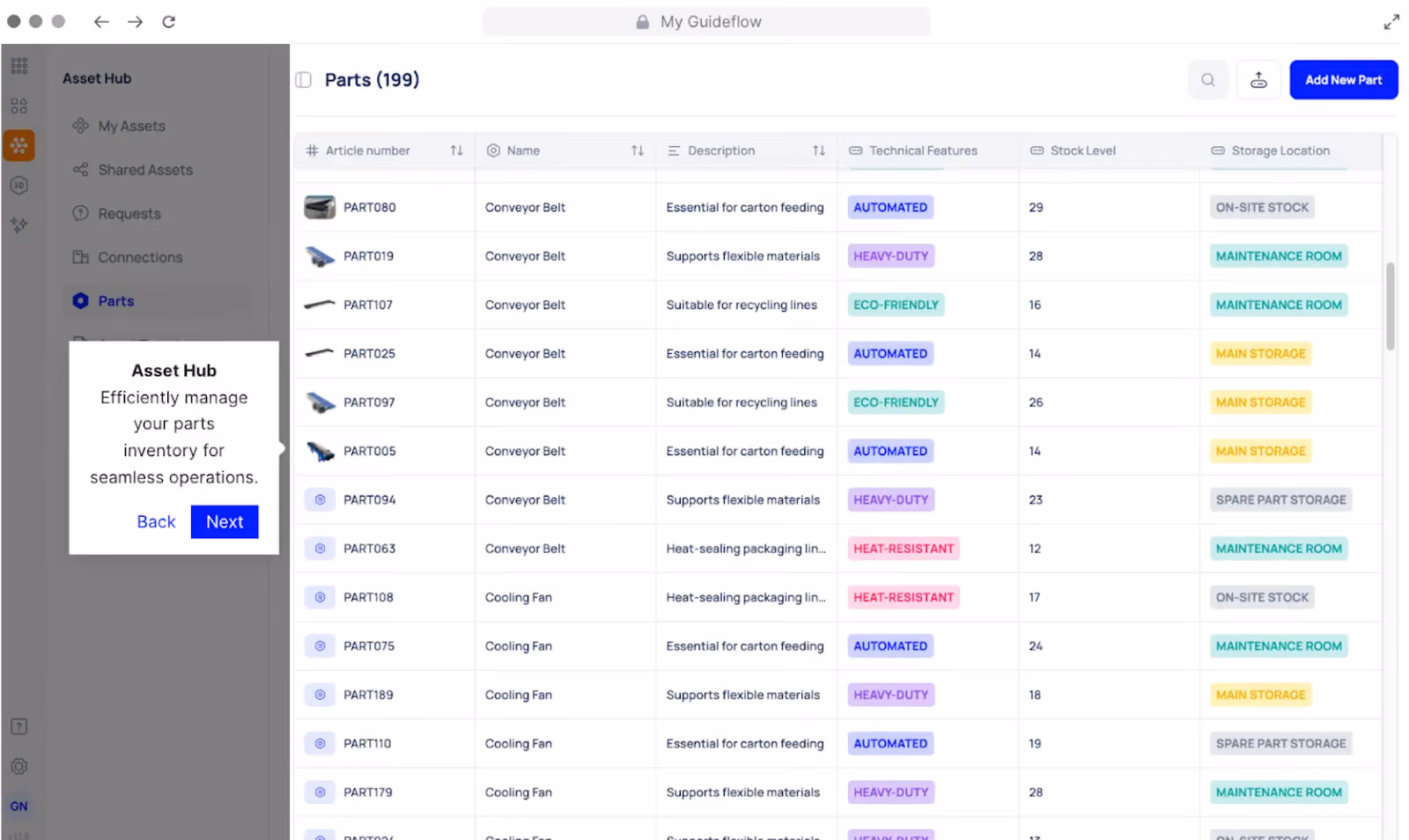Click the vertical table scrollbar

point(1391,306)
